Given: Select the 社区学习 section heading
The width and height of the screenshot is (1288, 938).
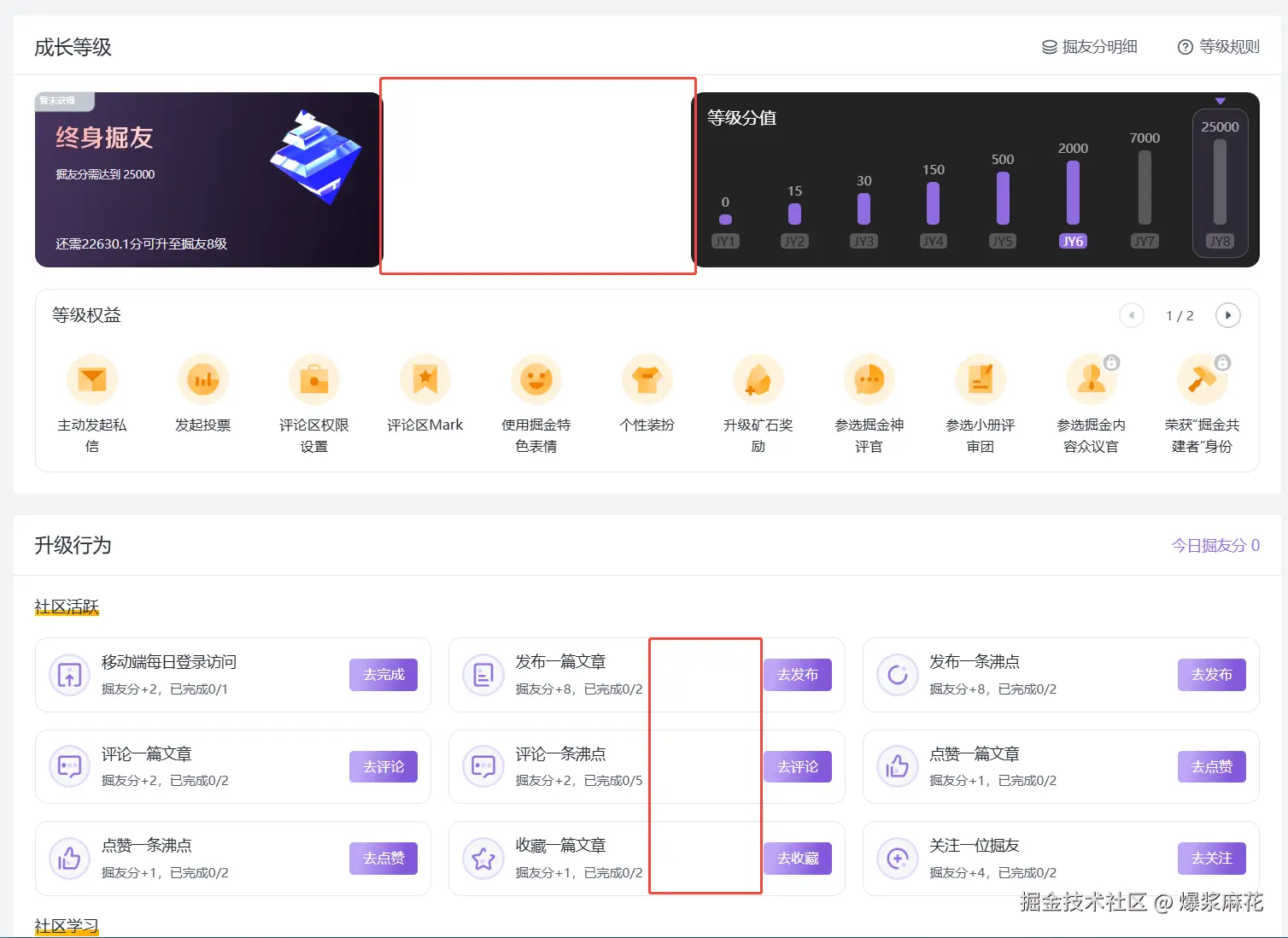Looking at the screenshot, I should coord(66,925).
